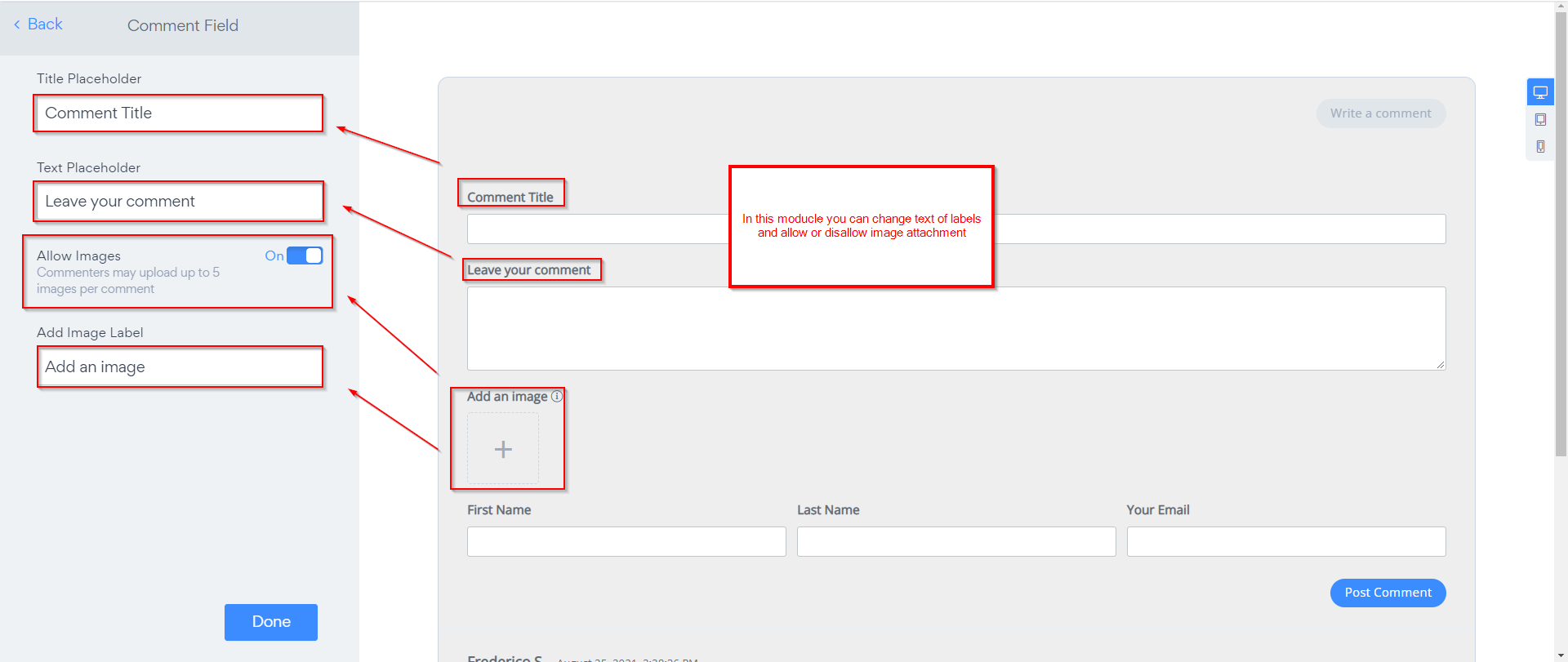Click the First Name label
Screen dimensions: 1568x662
tap(499, 510)
